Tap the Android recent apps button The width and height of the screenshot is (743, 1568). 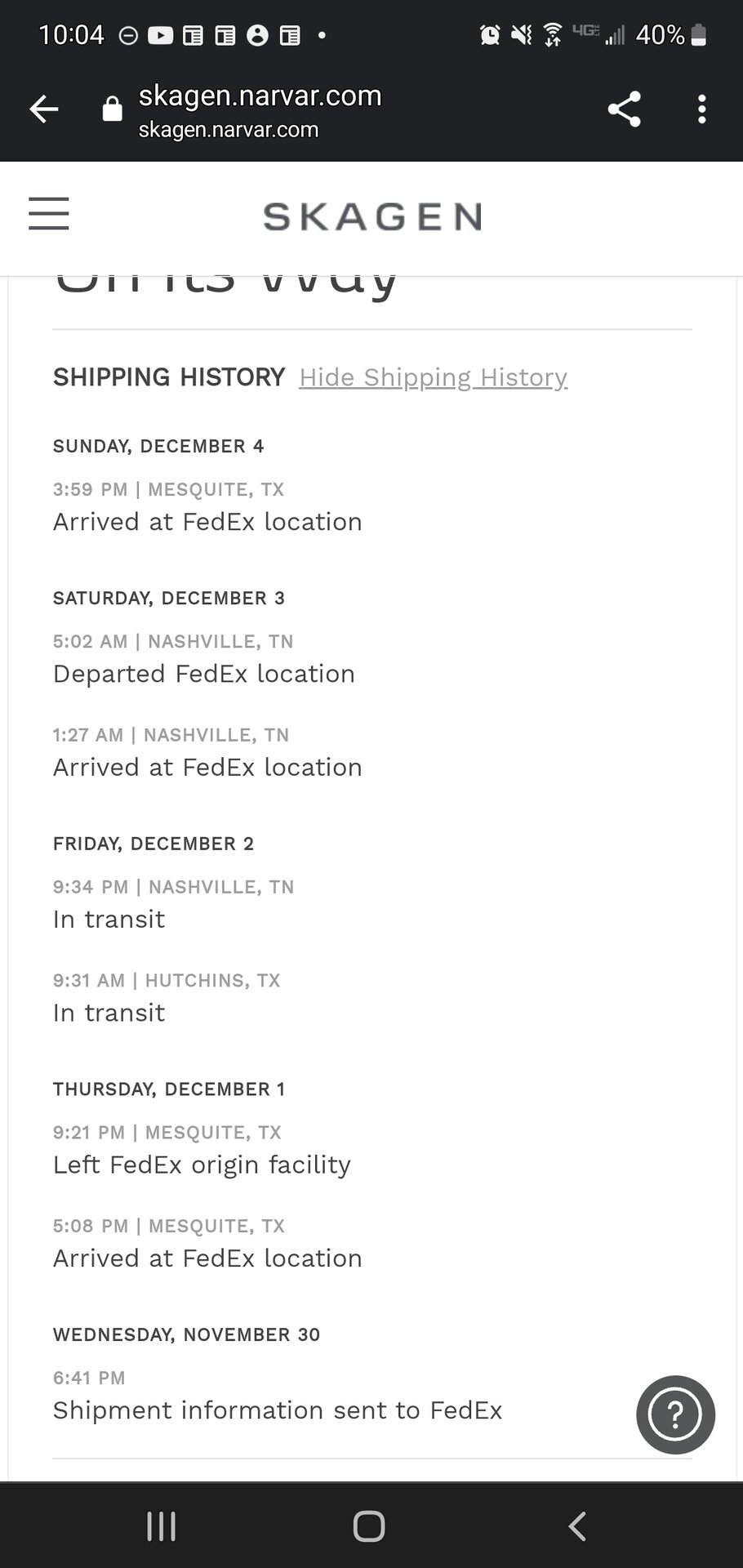(161, 1526)
